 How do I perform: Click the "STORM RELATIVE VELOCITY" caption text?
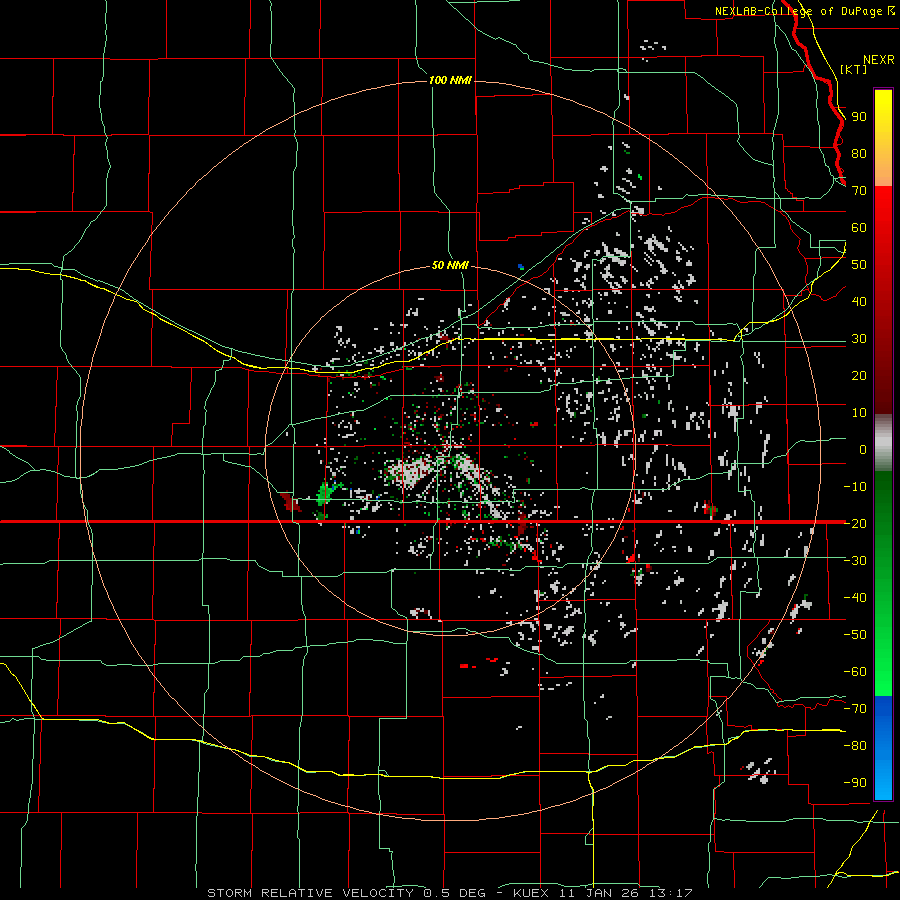click(310, 893)
